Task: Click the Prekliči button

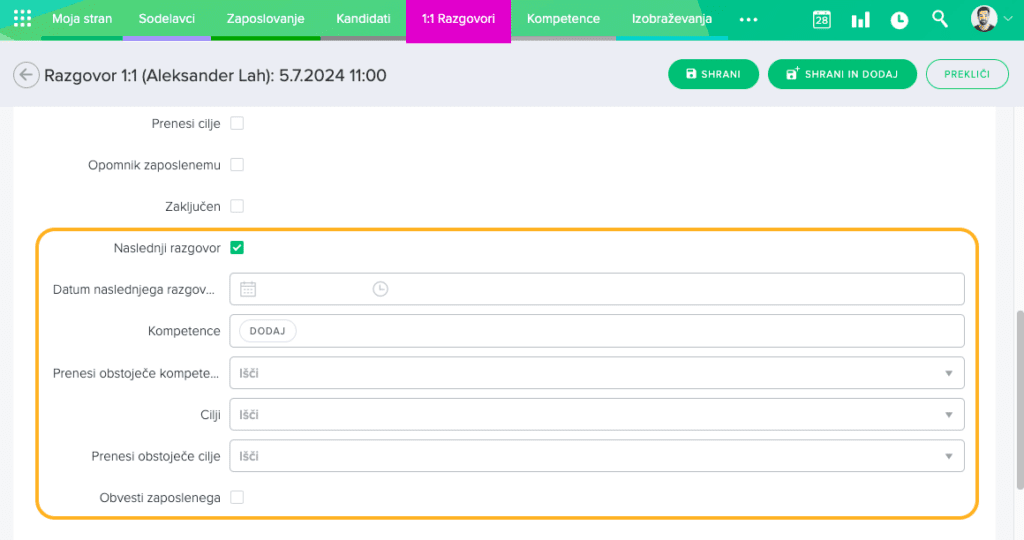Action: (x=966, y=75)
